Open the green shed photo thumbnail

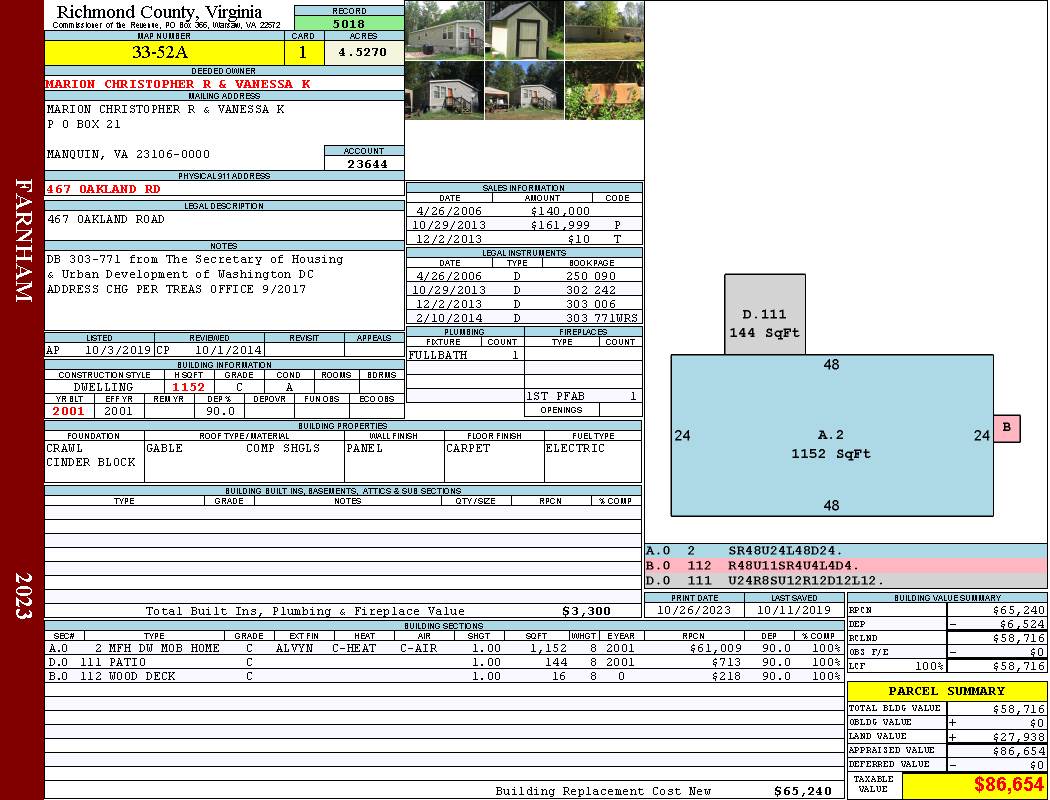click(x=524, y=30)
